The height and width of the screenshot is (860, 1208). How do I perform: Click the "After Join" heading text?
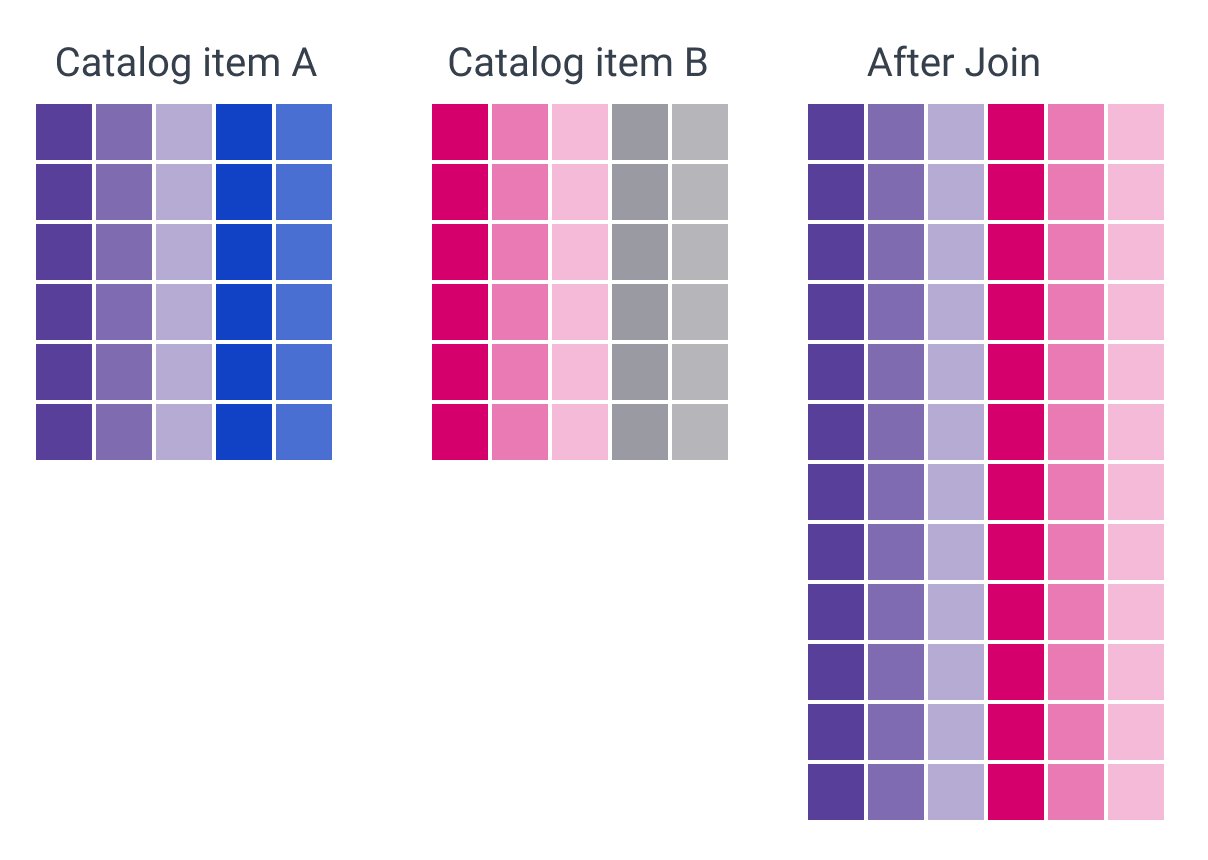[953, 63]
